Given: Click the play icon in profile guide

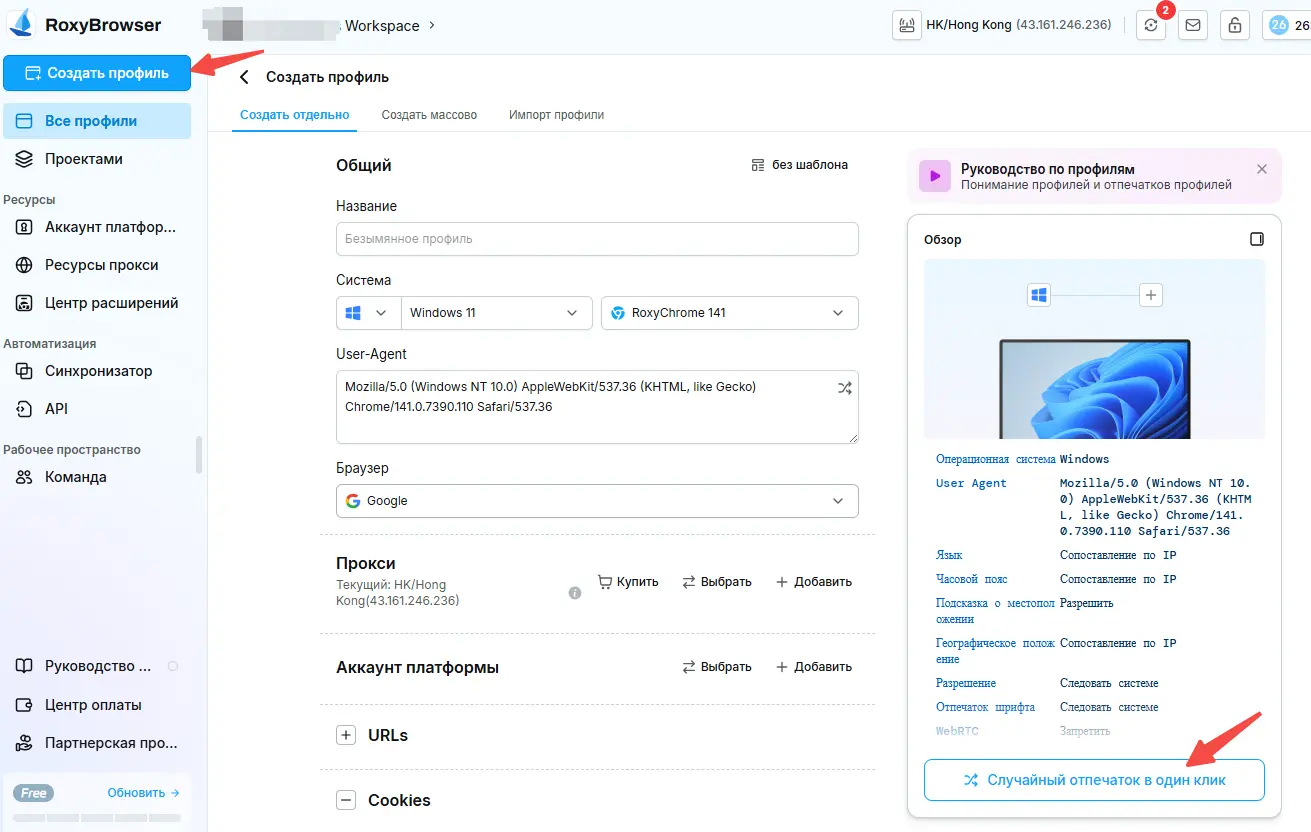Looking at the screenshot, I should [935, 176].
